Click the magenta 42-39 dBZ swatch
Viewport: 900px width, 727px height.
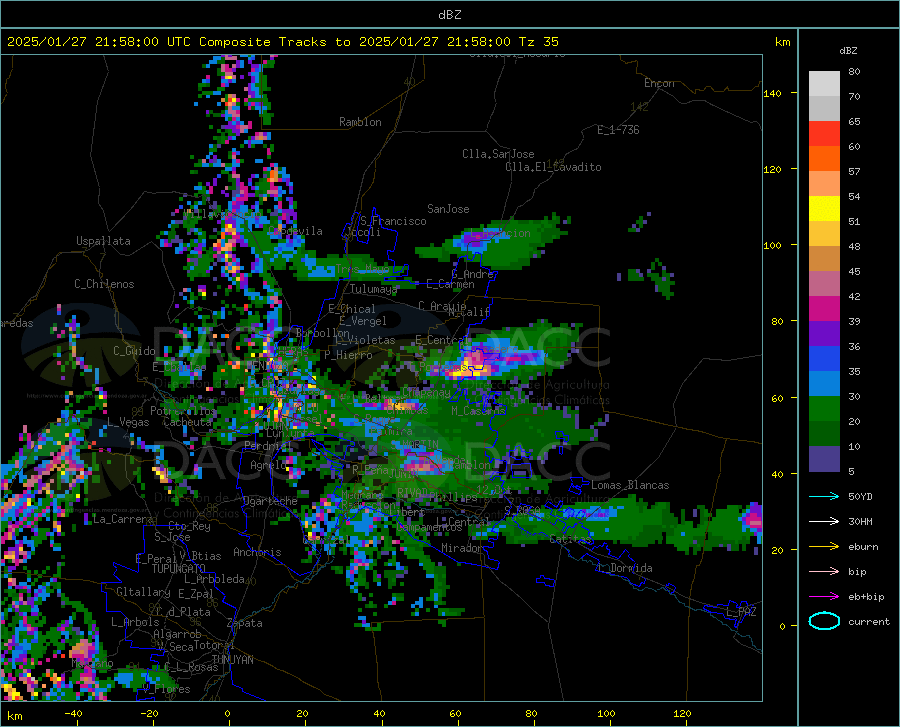[x=824, y=309]
